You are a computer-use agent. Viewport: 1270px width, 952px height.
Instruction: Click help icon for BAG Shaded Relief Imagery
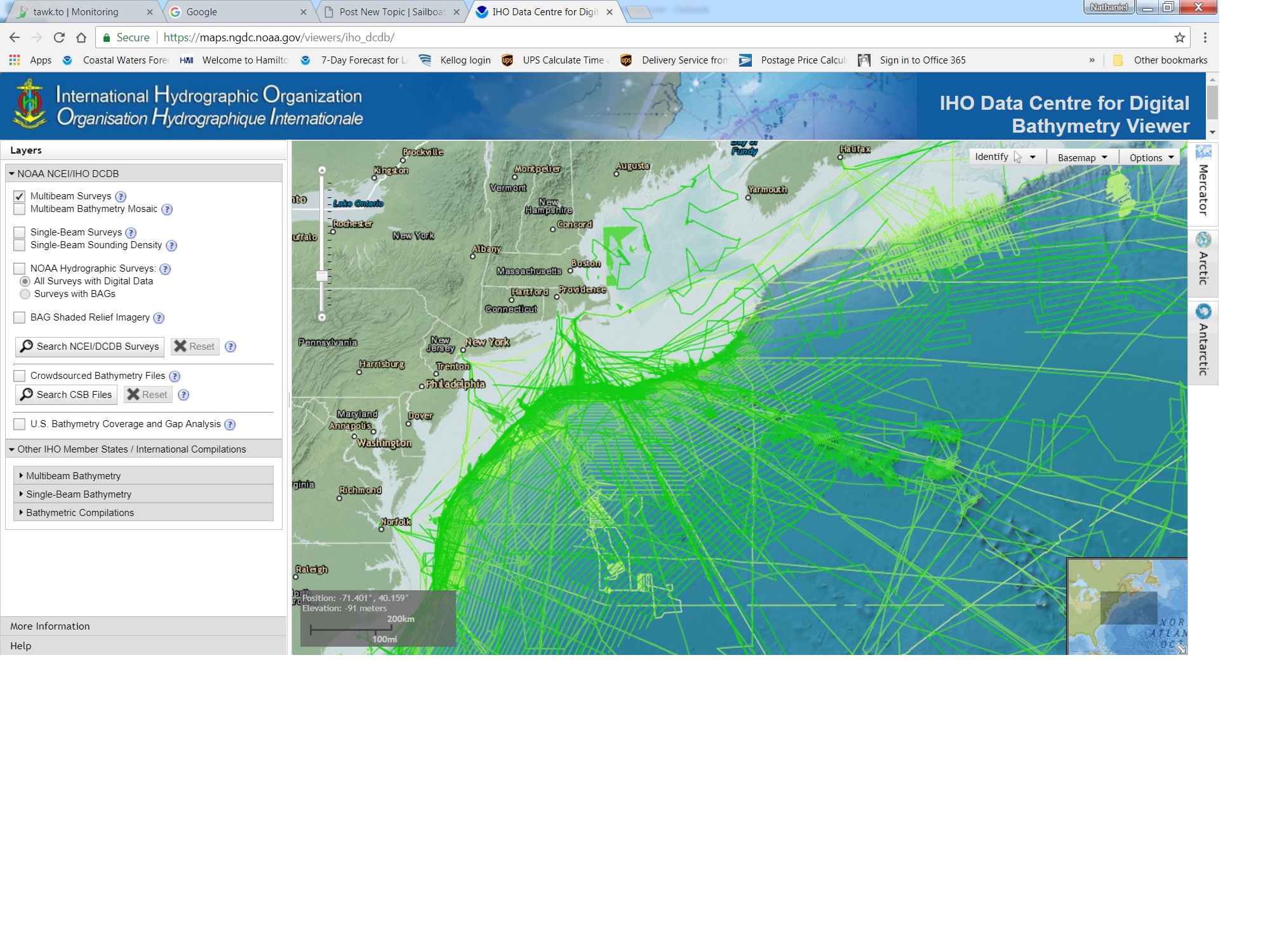[x=159, y=318]
